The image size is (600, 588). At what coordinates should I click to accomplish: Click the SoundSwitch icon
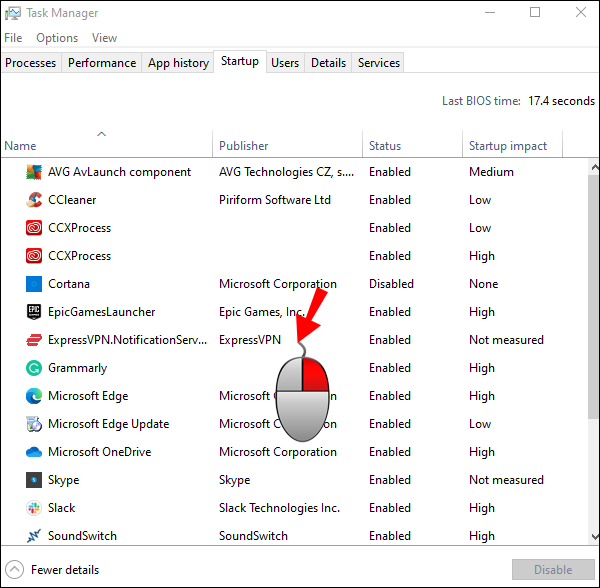pyautogui.click(x=34, y=536)
